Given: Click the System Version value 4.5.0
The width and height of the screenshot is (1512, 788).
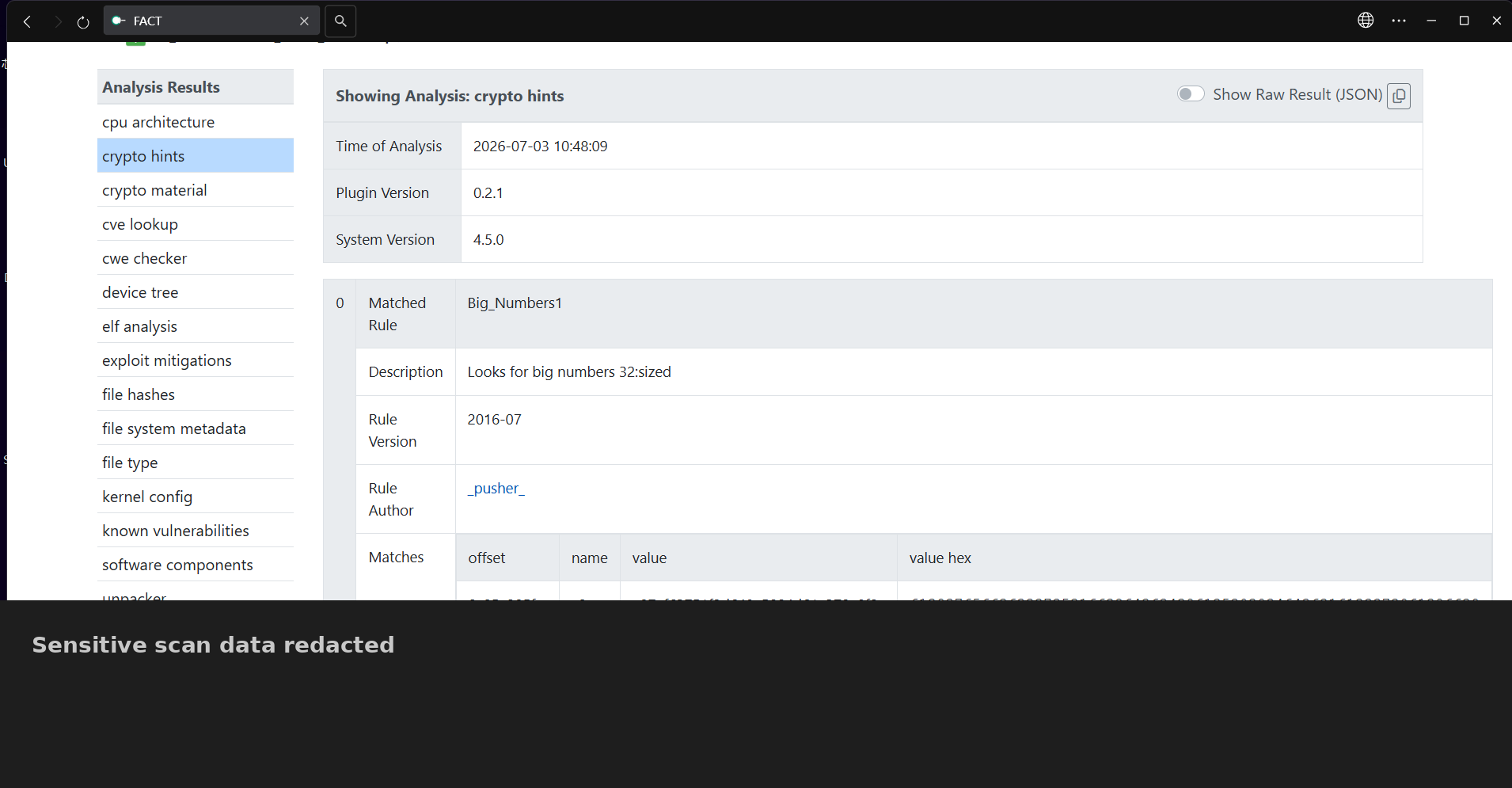Looking at the screenshot, I should tap(488, 240).
